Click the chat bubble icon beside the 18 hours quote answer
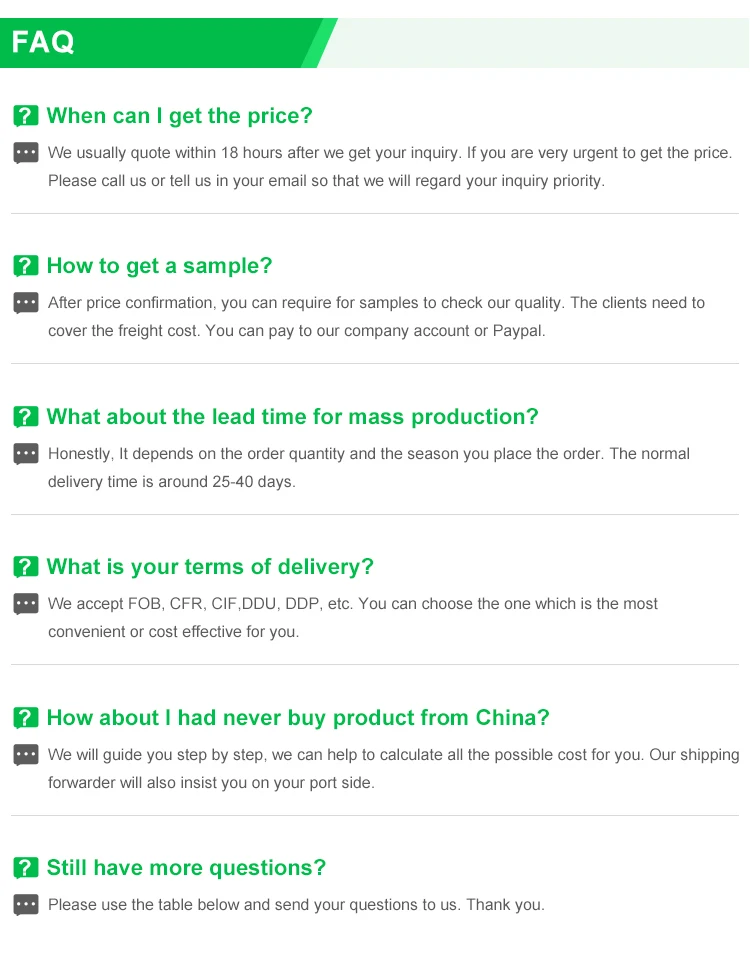This screenshot has width=750, height=954. pos(26,153)
